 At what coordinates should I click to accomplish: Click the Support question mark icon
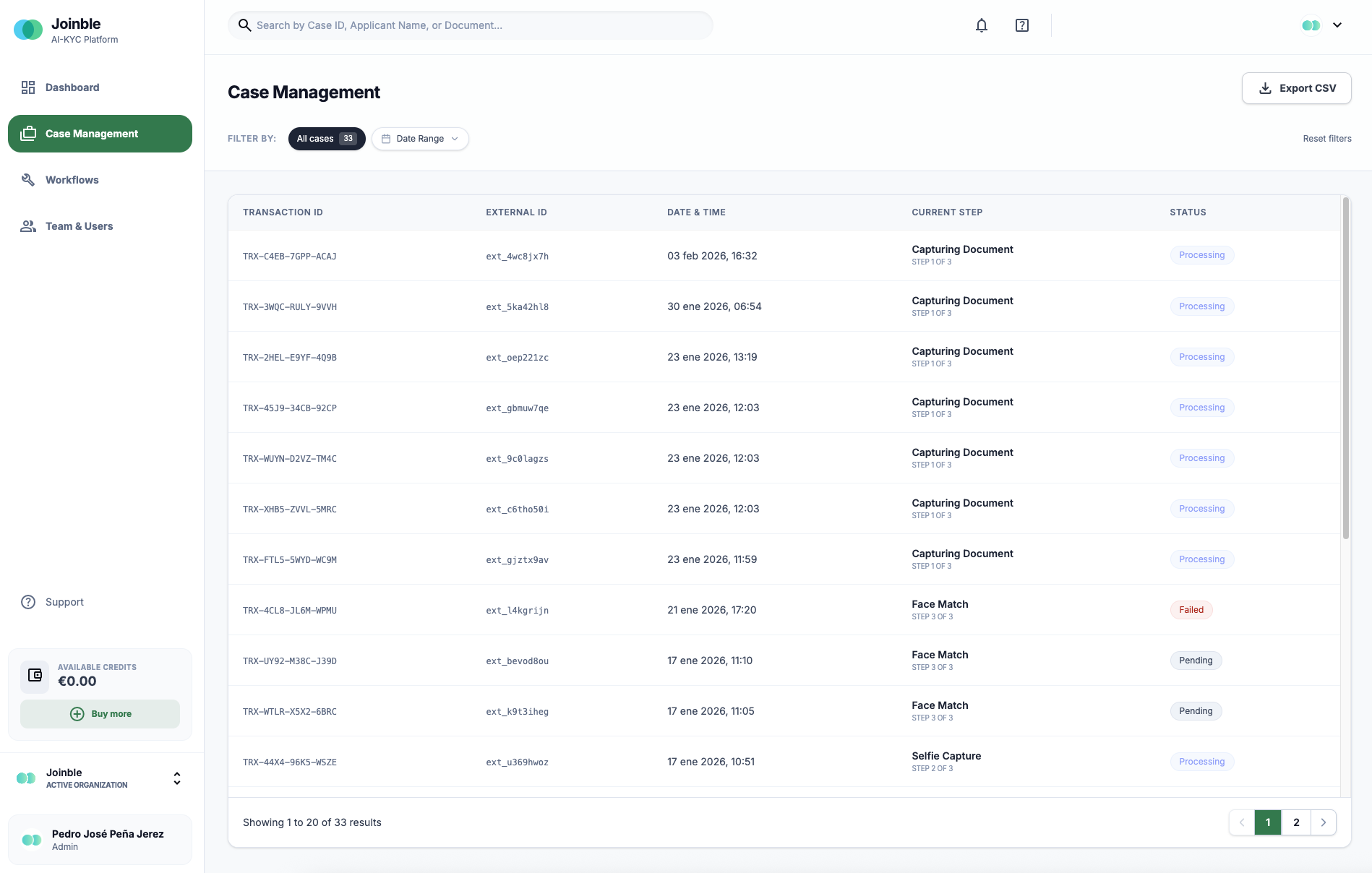pos(27,601)
